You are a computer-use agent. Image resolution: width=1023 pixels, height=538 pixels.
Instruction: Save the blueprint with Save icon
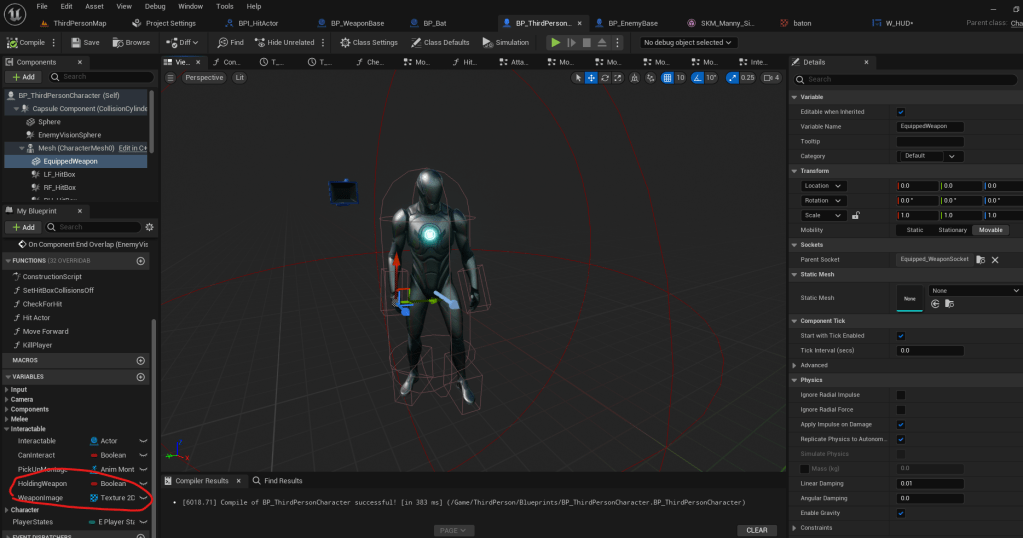coord(84,42)
